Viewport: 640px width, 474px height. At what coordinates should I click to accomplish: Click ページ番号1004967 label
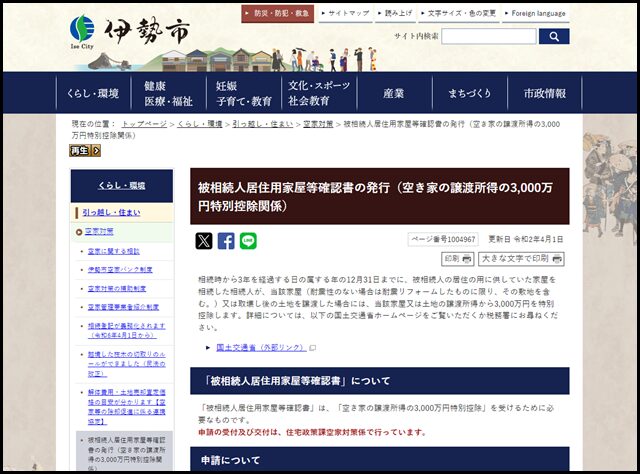(443, 239)
